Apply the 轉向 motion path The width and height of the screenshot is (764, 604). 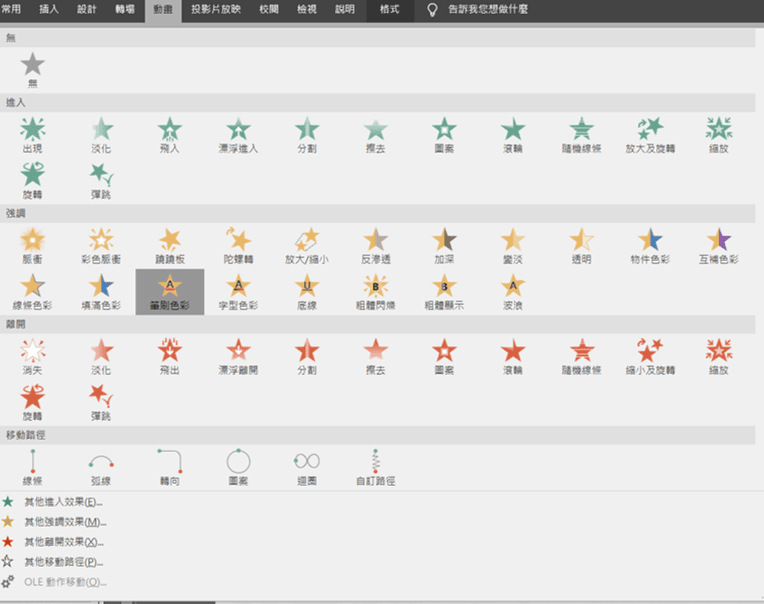170,468
